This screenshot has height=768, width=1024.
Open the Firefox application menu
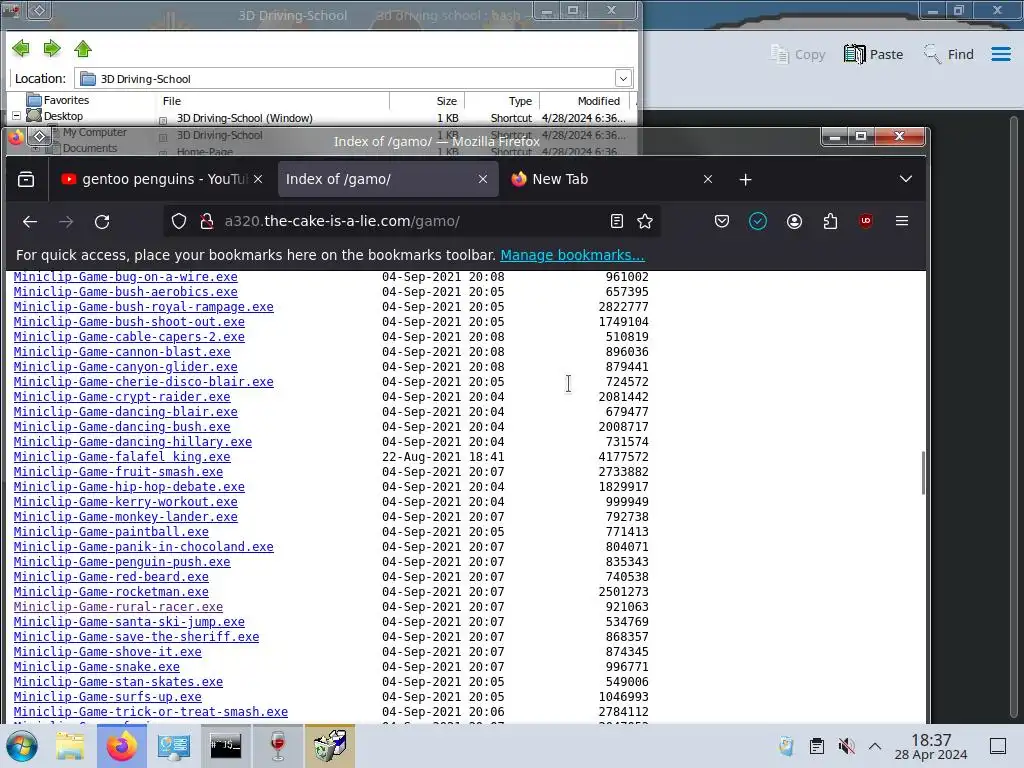click(902, 221)
